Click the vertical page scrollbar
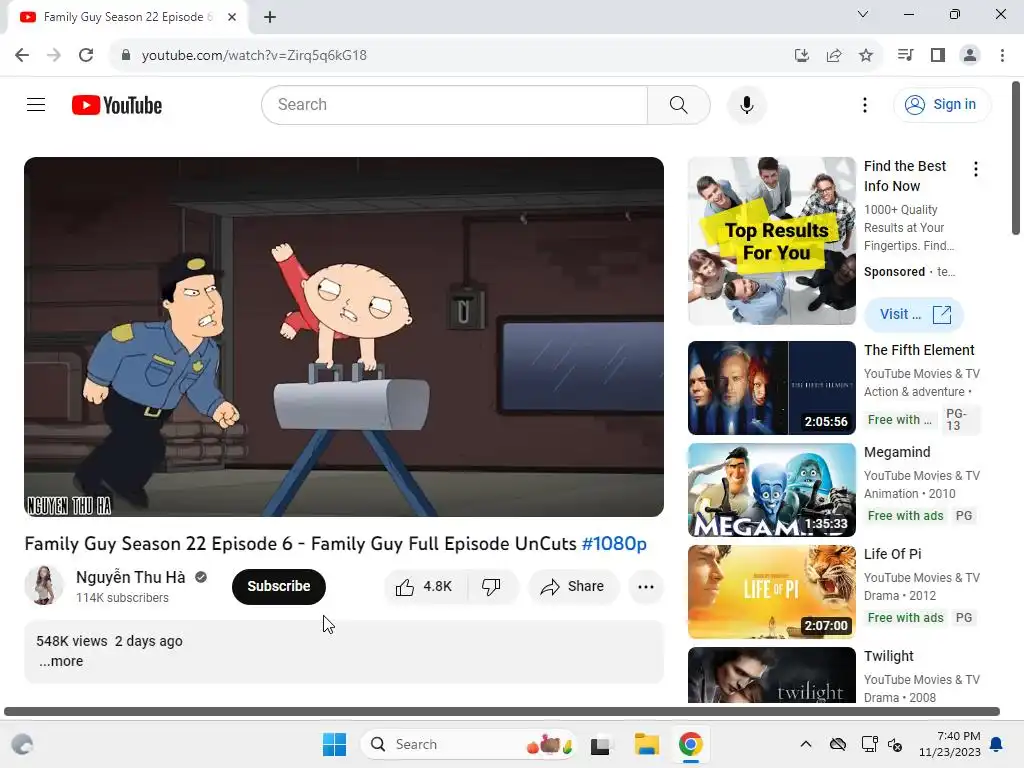Screen dimensions: 1024x768 (1016, 157)
